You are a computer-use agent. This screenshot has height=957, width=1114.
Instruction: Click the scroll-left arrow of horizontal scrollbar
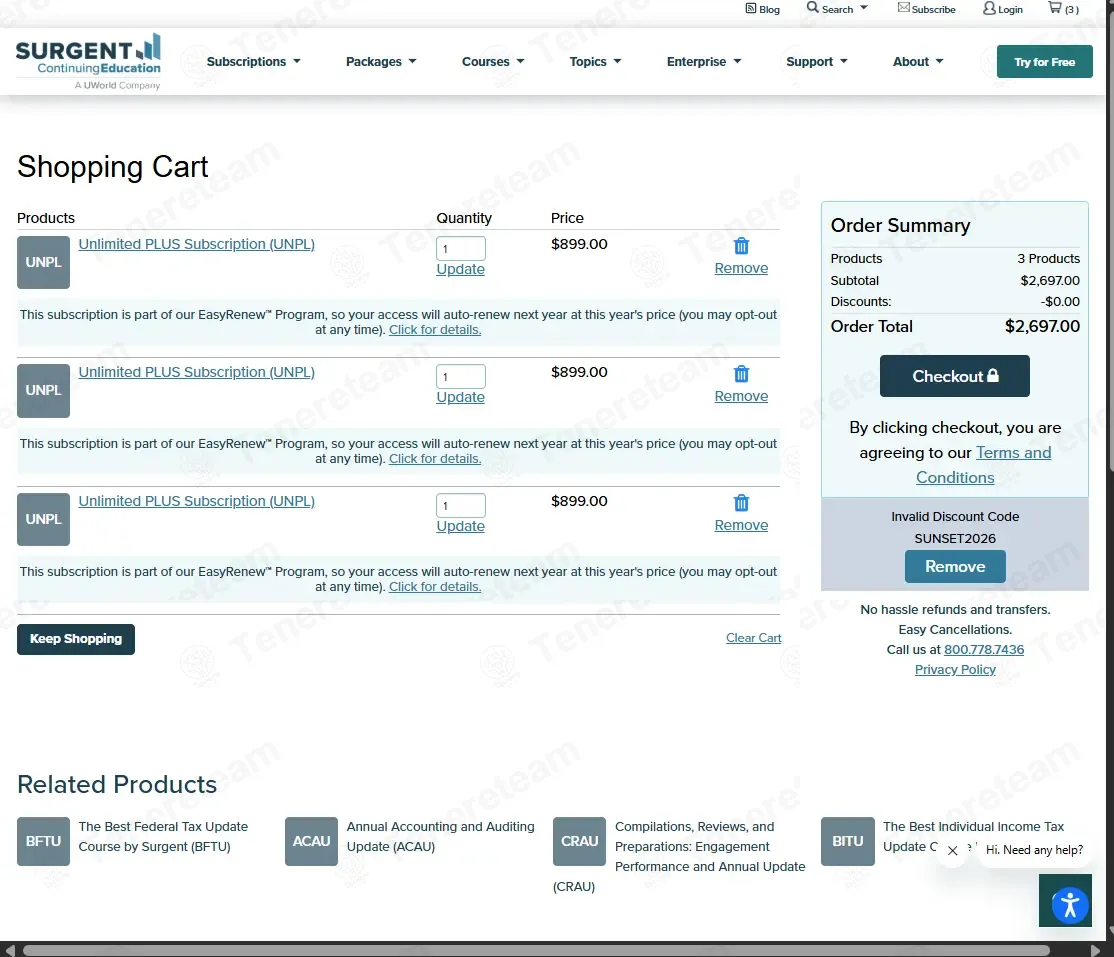point(9,951)
